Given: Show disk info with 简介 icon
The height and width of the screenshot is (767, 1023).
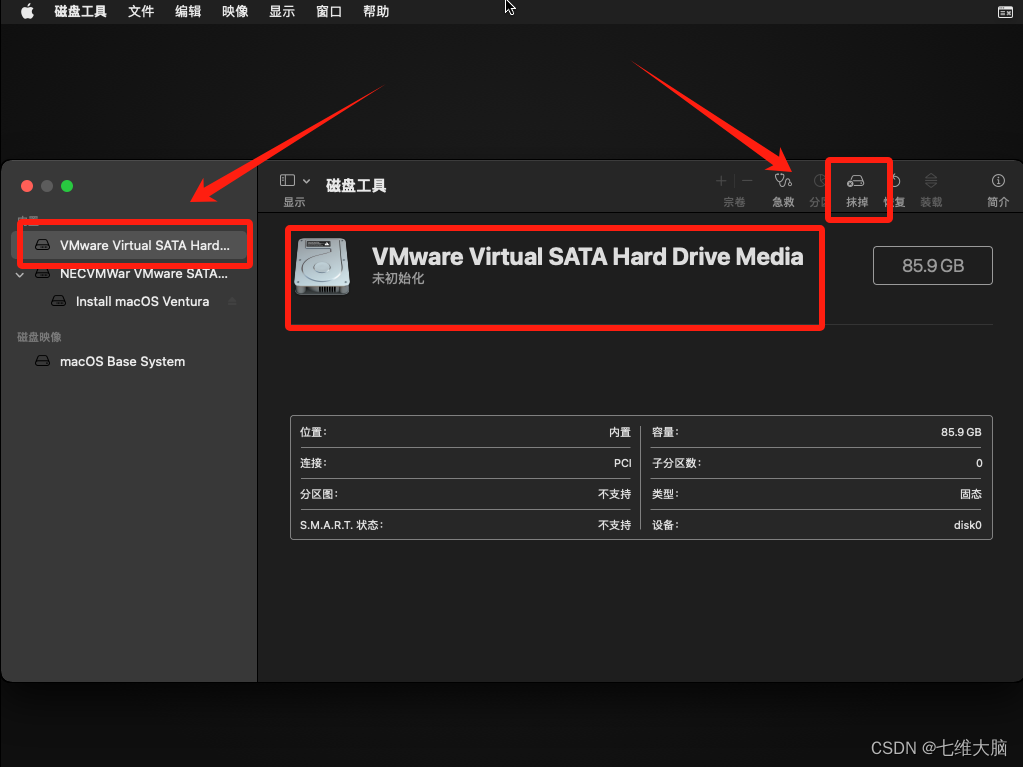Looking at the screenshot, I should pos(998,181).
